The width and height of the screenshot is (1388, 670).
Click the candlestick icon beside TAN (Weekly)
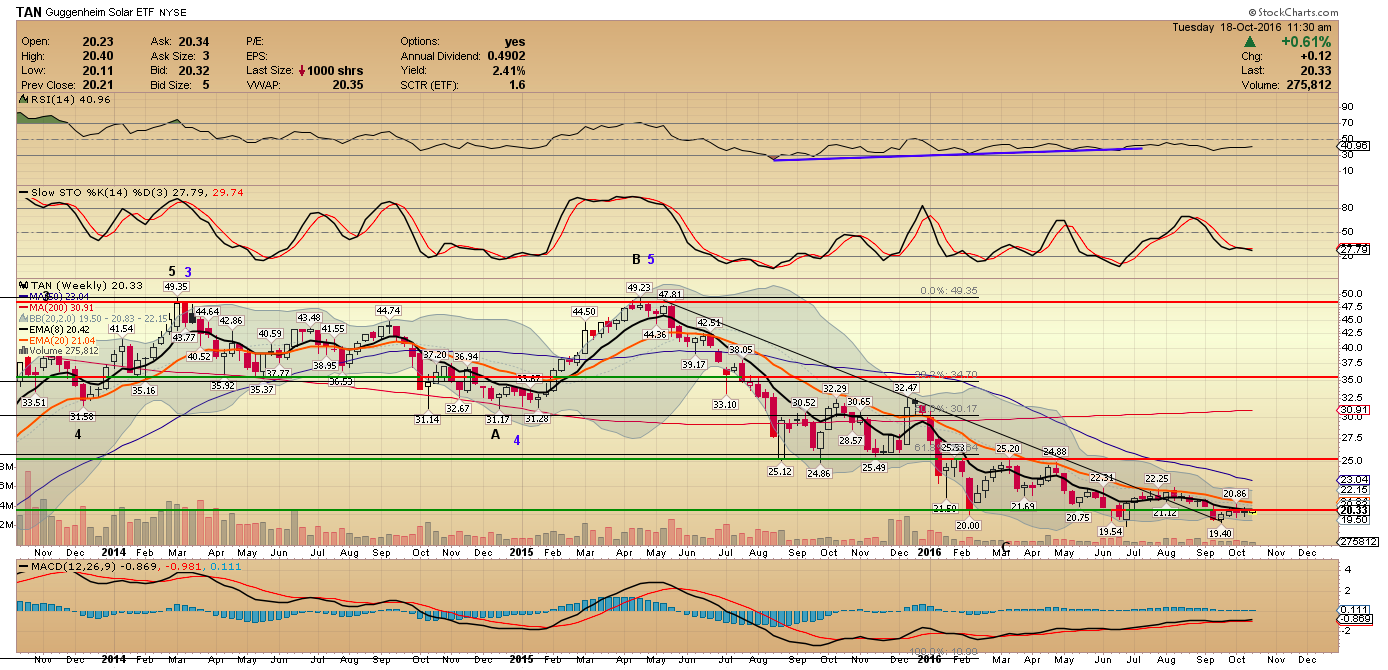point(22,285)
